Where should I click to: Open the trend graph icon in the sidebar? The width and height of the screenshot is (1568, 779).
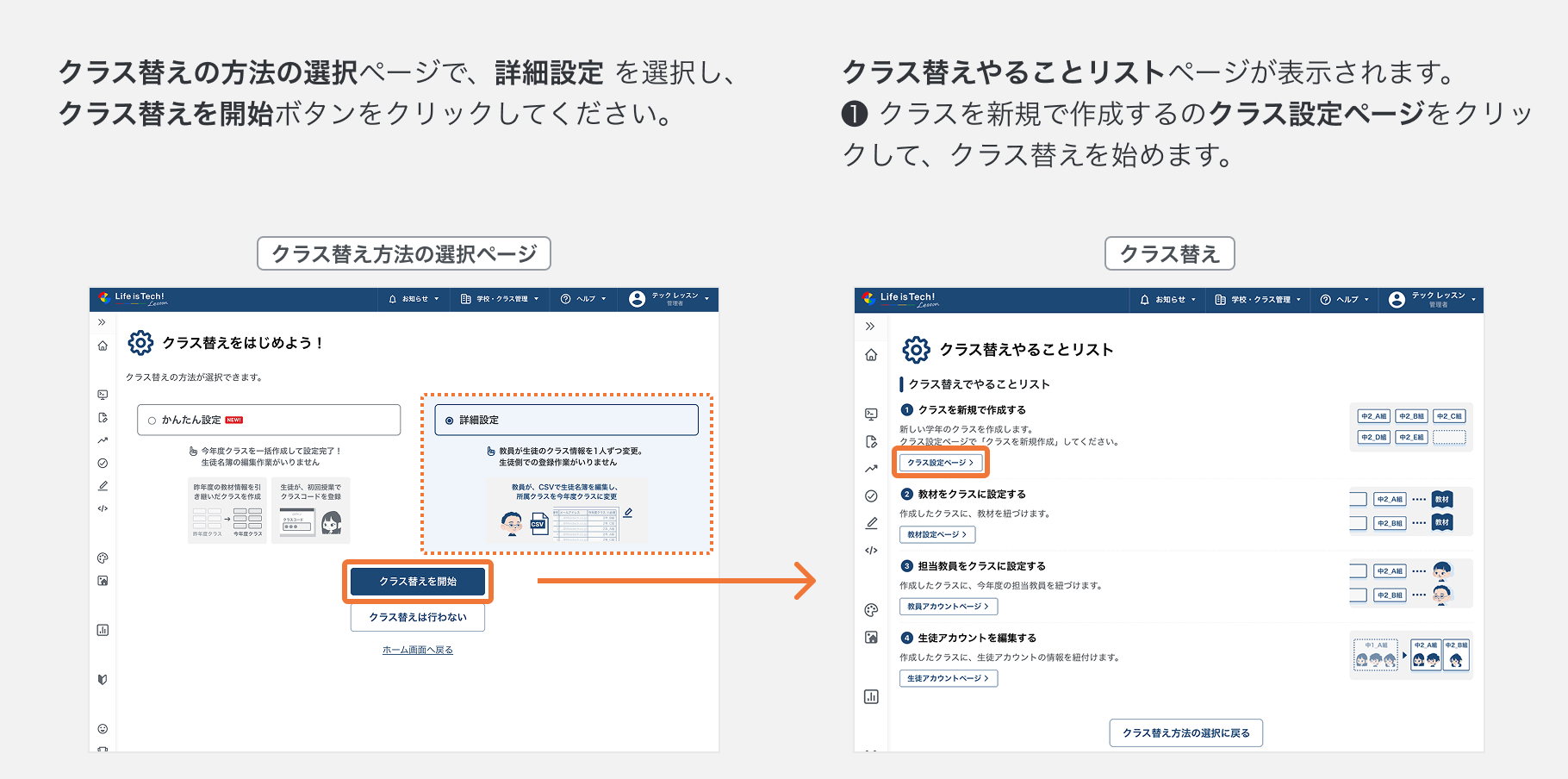click(x=102, y=439)
